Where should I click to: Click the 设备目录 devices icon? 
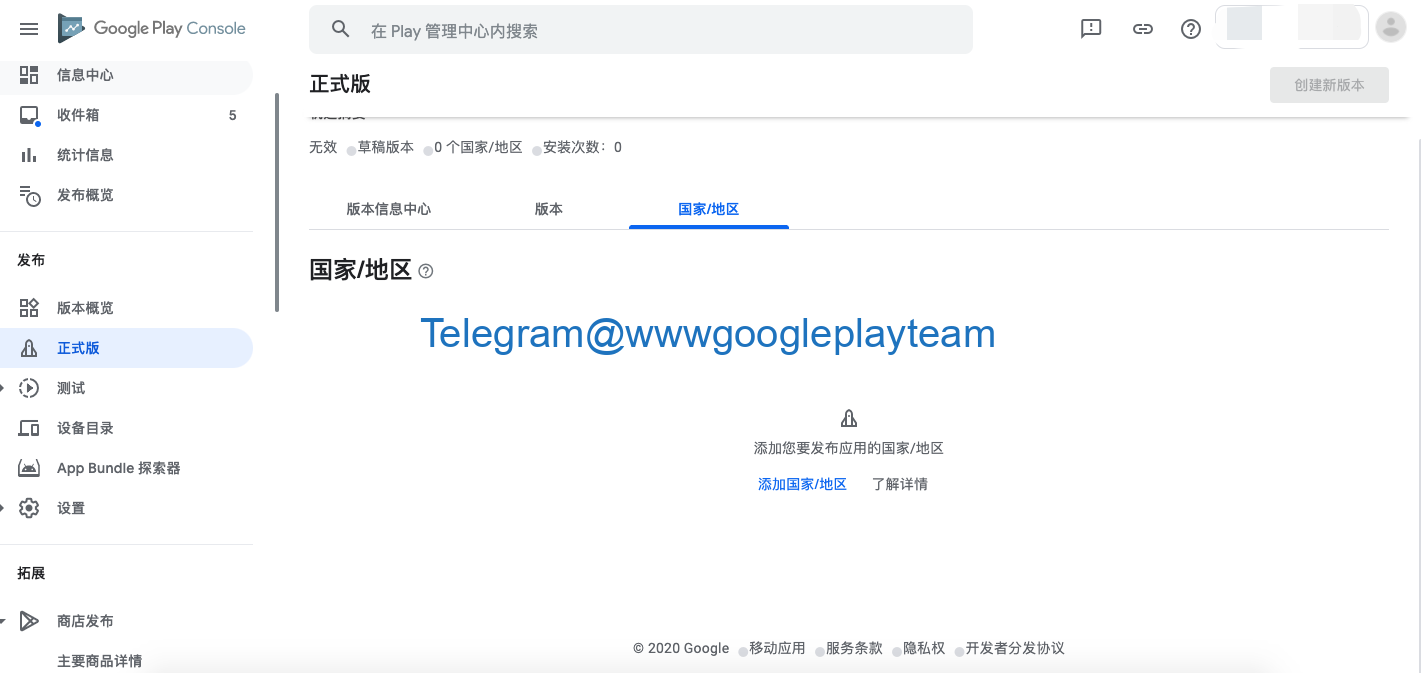29,428
